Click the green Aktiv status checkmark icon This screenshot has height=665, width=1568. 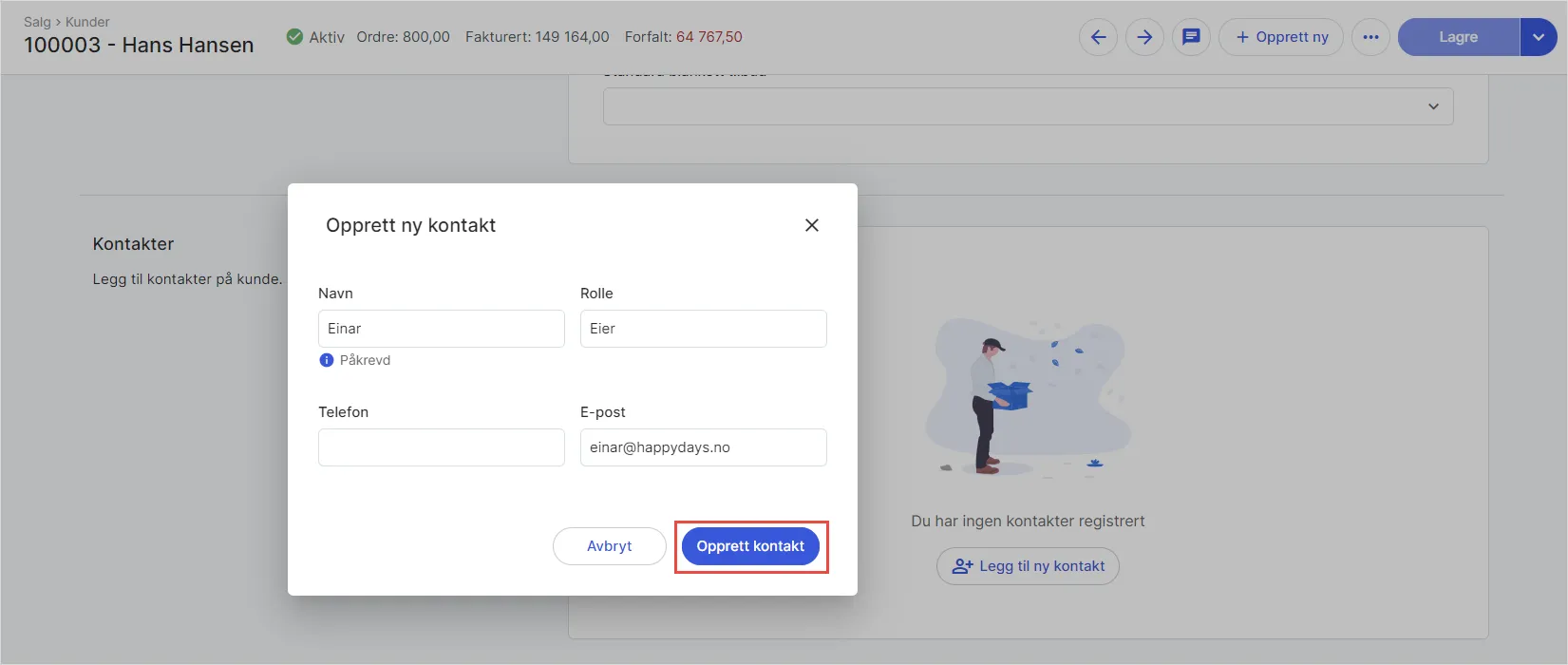click(x=294, y=37)
